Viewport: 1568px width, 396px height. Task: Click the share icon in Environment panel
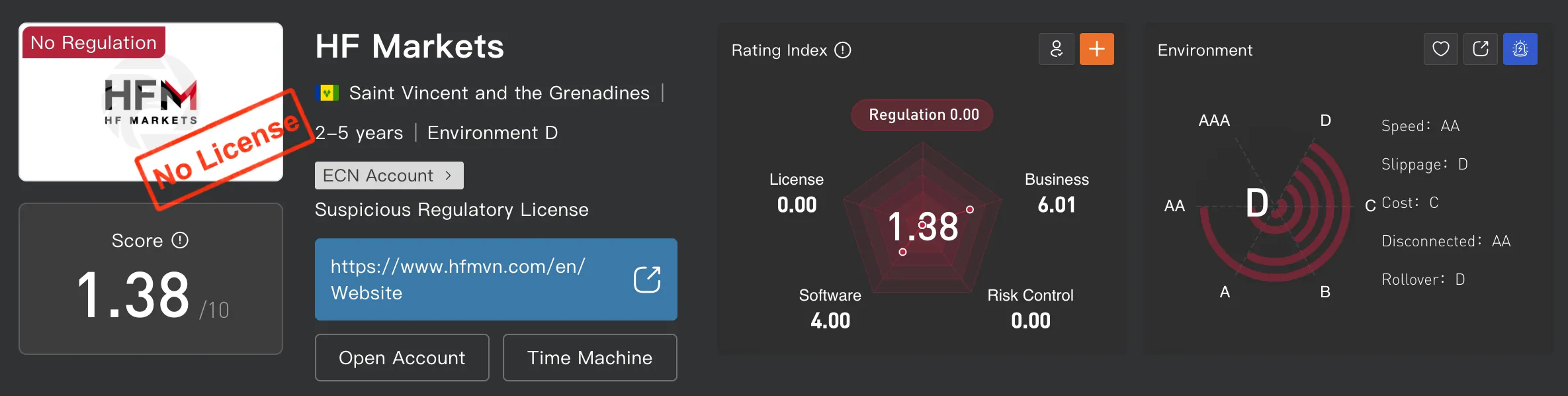tap(1481, 49)
